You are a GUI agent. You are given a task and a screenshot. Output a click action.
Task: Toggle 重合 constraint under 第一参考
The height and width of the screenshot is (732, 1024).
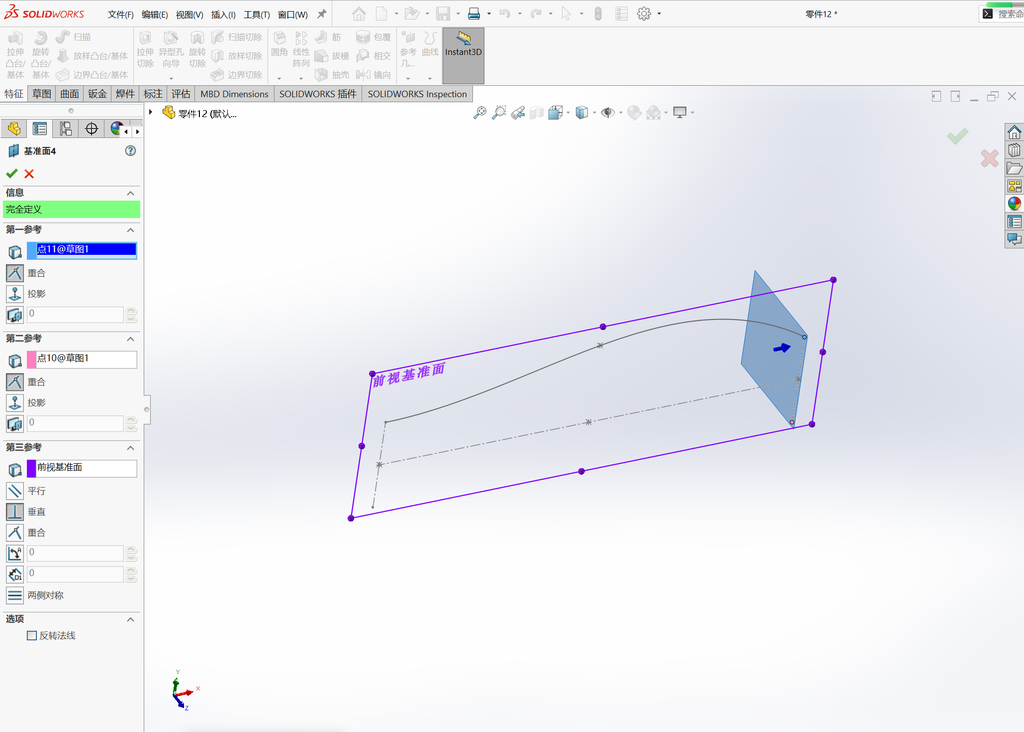coord(15,273)
